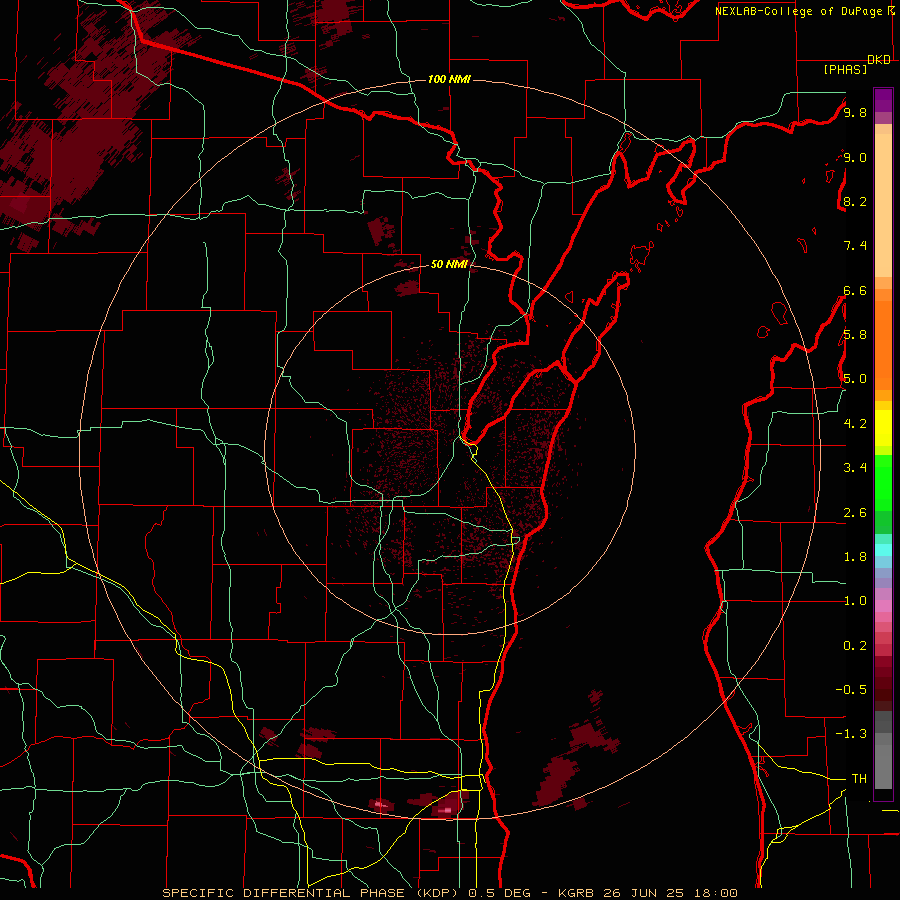Screen dimensions: 900x900
Task: Click the 1.0 value on the color scale
Action: click(x=855, y=601)
